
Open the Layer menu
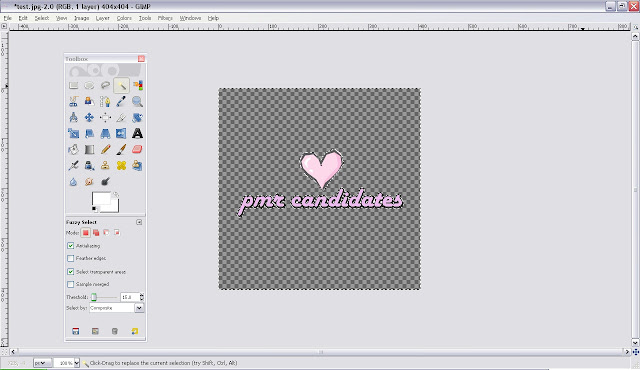click(102, 18)
